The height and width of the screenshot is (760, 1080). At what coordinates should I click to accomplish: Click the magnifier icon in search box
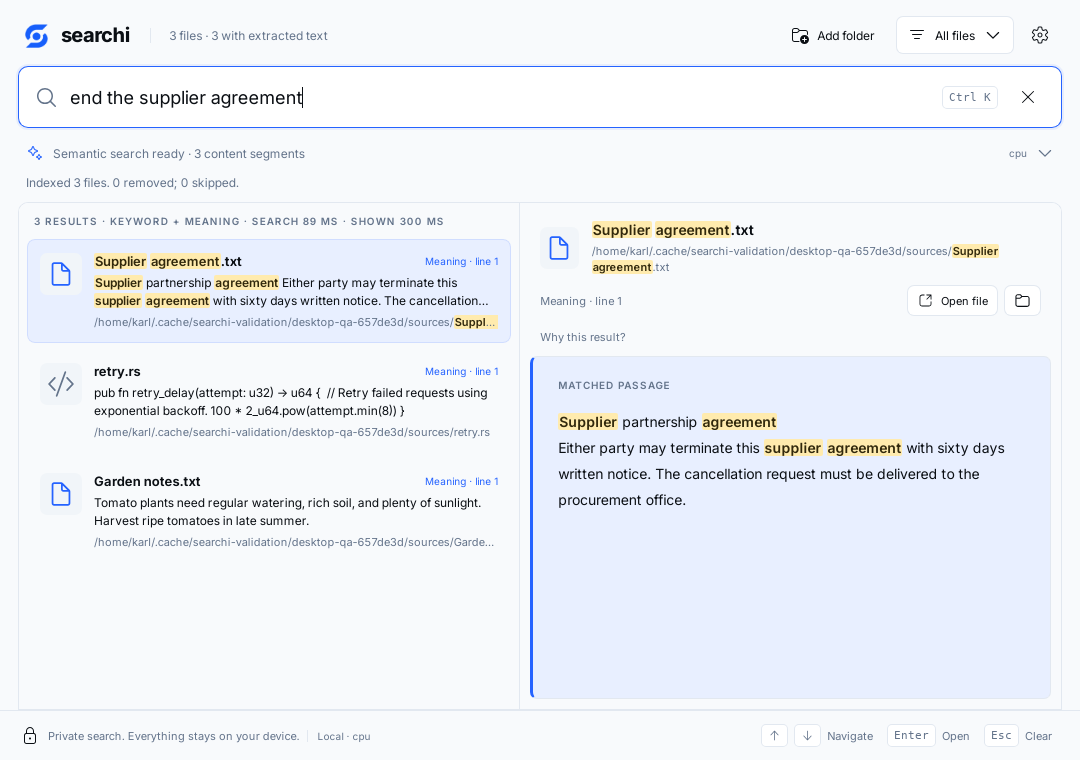[x=46, y=97]
